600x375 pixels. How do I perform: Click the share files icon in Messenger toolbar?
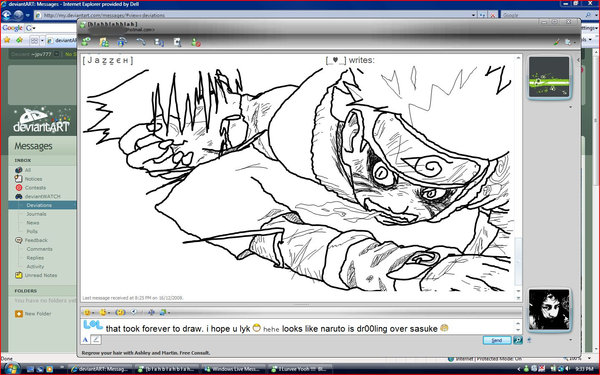pyautogui.click(x=104, y=42)
